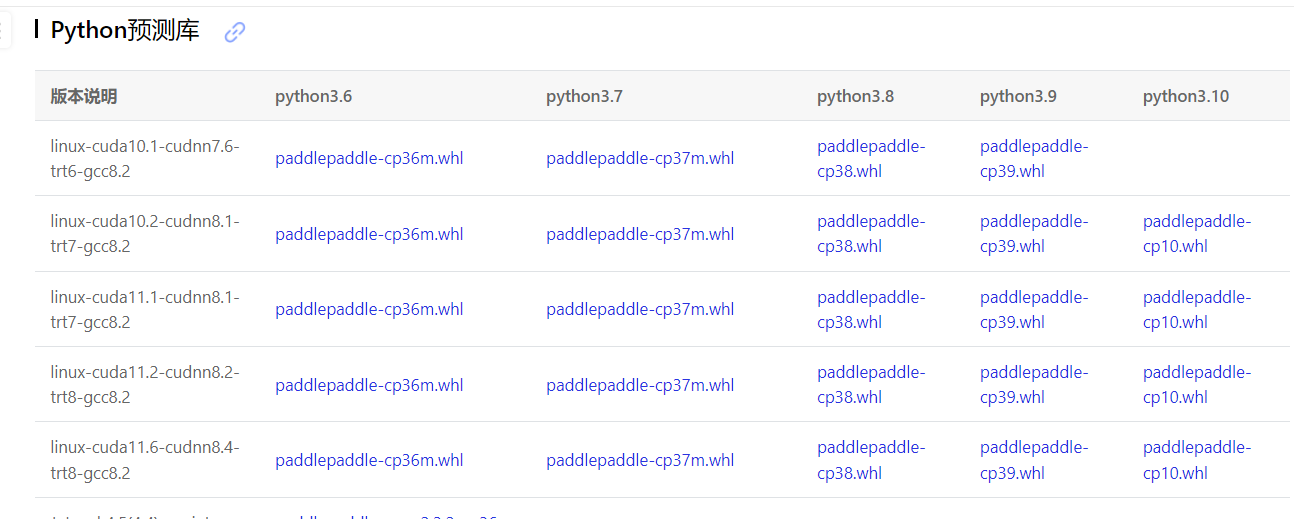Image resolution: width=1294 pixels, height=519 pixels.
Task: Download cp38 wheel for cuda10.2 row
Action: tap(871, 234)
